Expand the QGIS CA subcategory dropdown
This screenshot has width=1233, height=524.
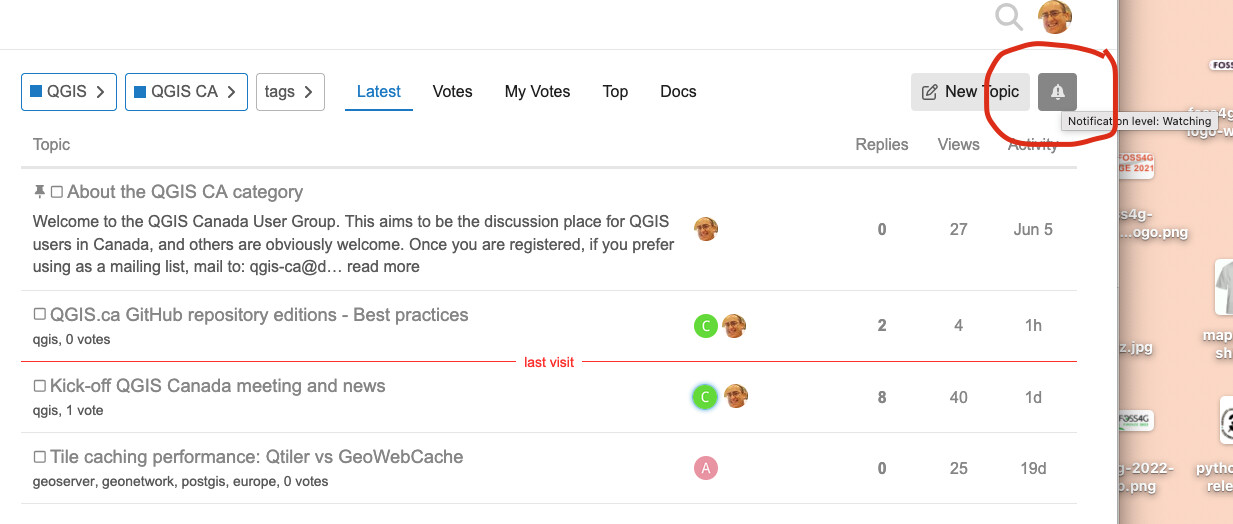coord(186,92)
